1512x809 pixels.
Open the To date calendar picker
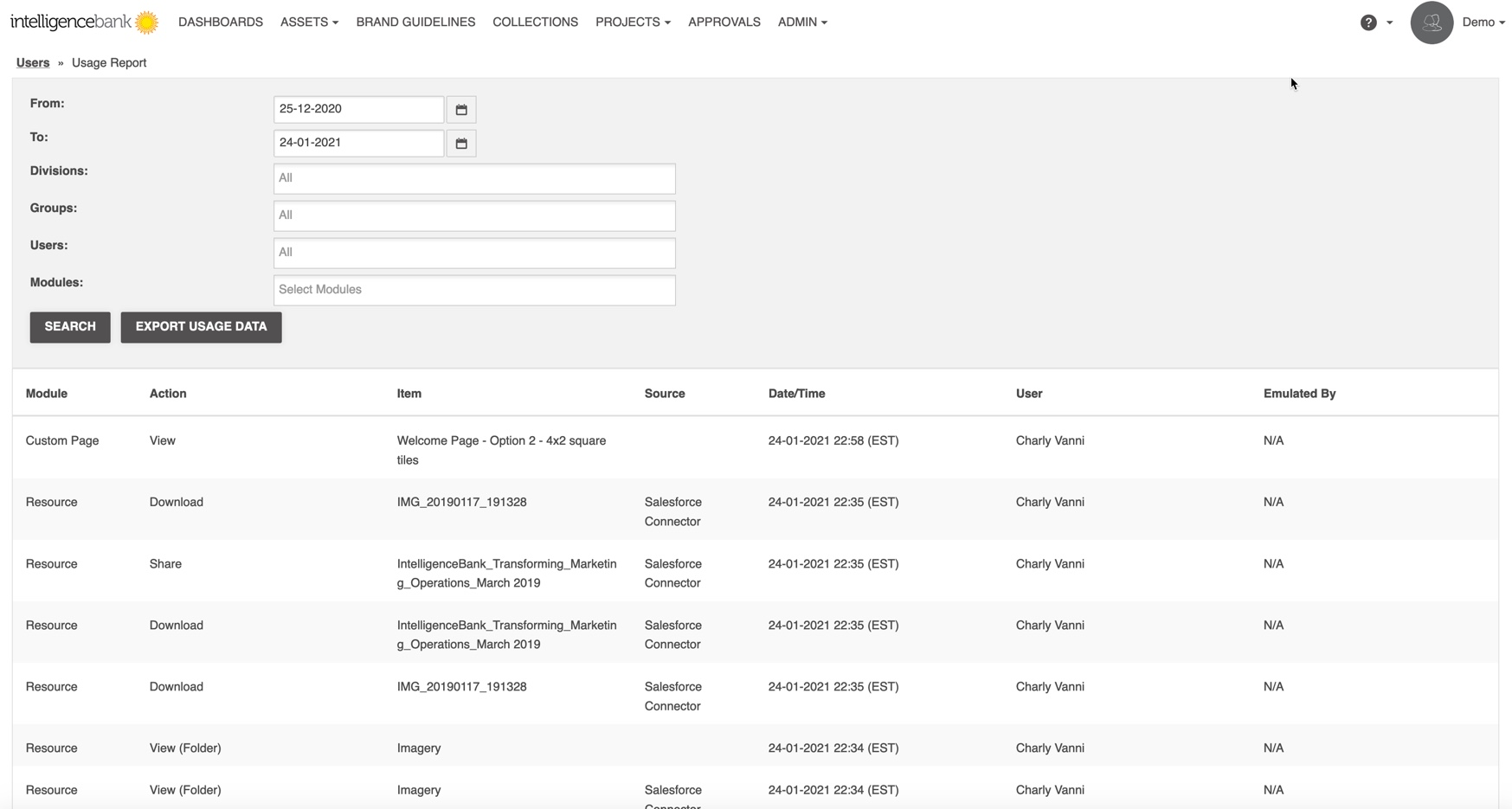(461, 144)
